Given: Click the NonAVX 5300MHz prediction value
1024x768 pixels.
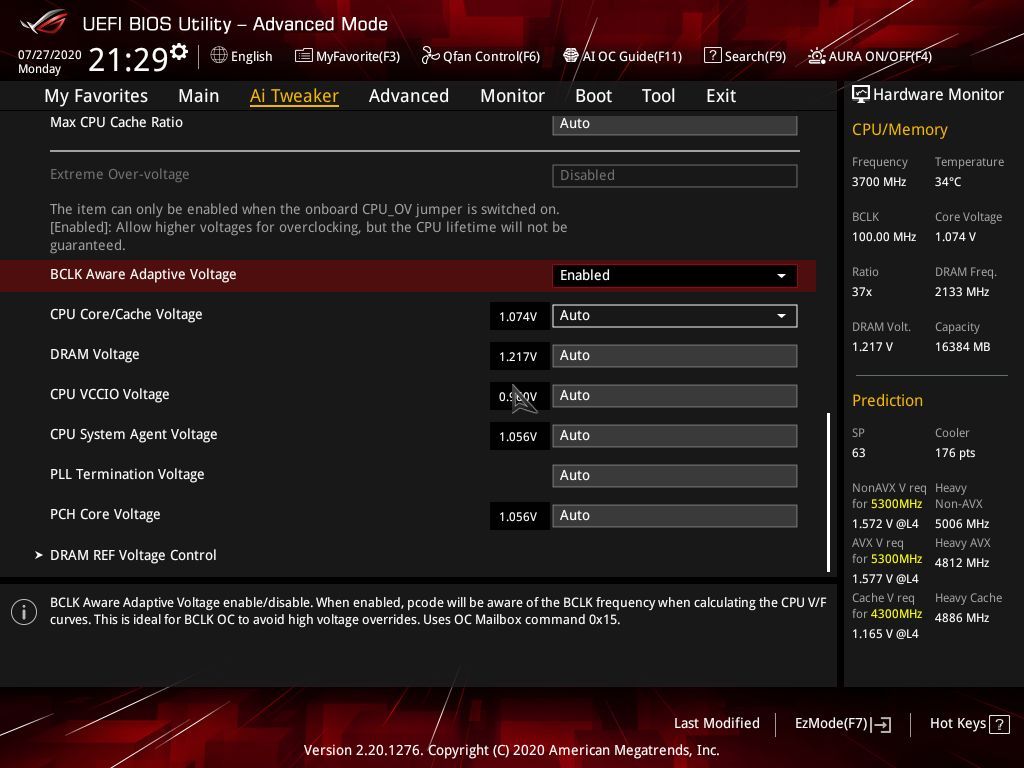Looking at the screenshot, I should [896, 504].
